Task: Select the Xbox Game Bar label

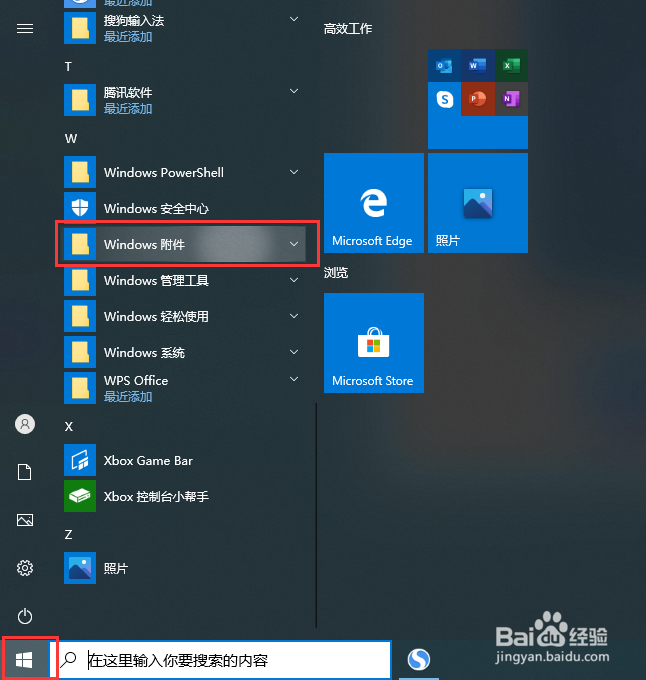Action: [148, 461]
